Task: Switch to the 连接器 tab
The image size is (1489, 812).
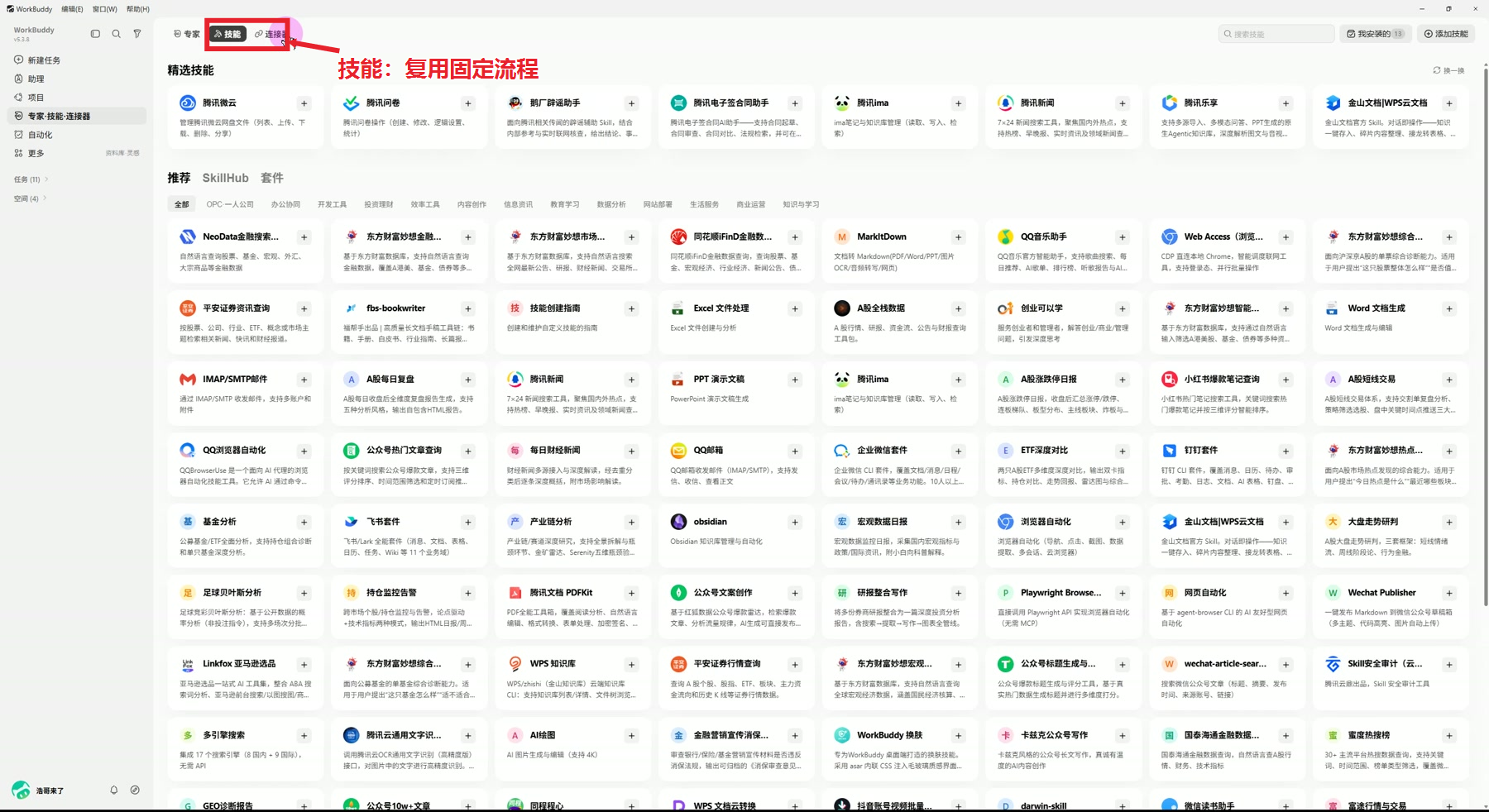Action: (271, 34)
